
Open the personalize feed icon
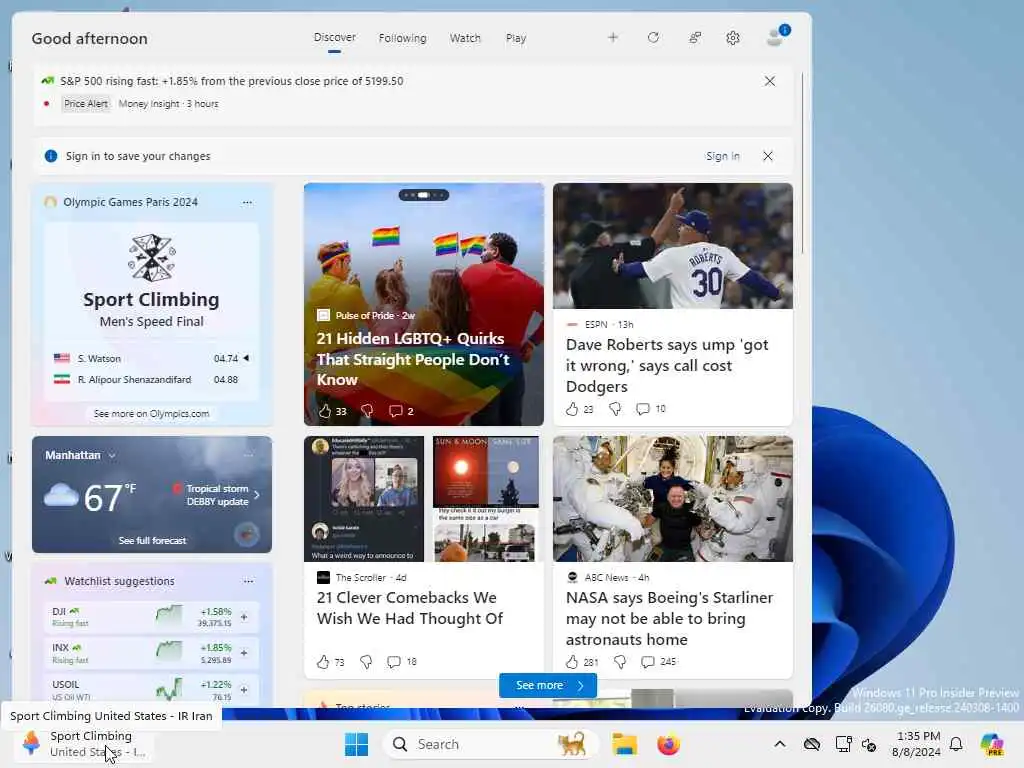[x=695, y=38]
